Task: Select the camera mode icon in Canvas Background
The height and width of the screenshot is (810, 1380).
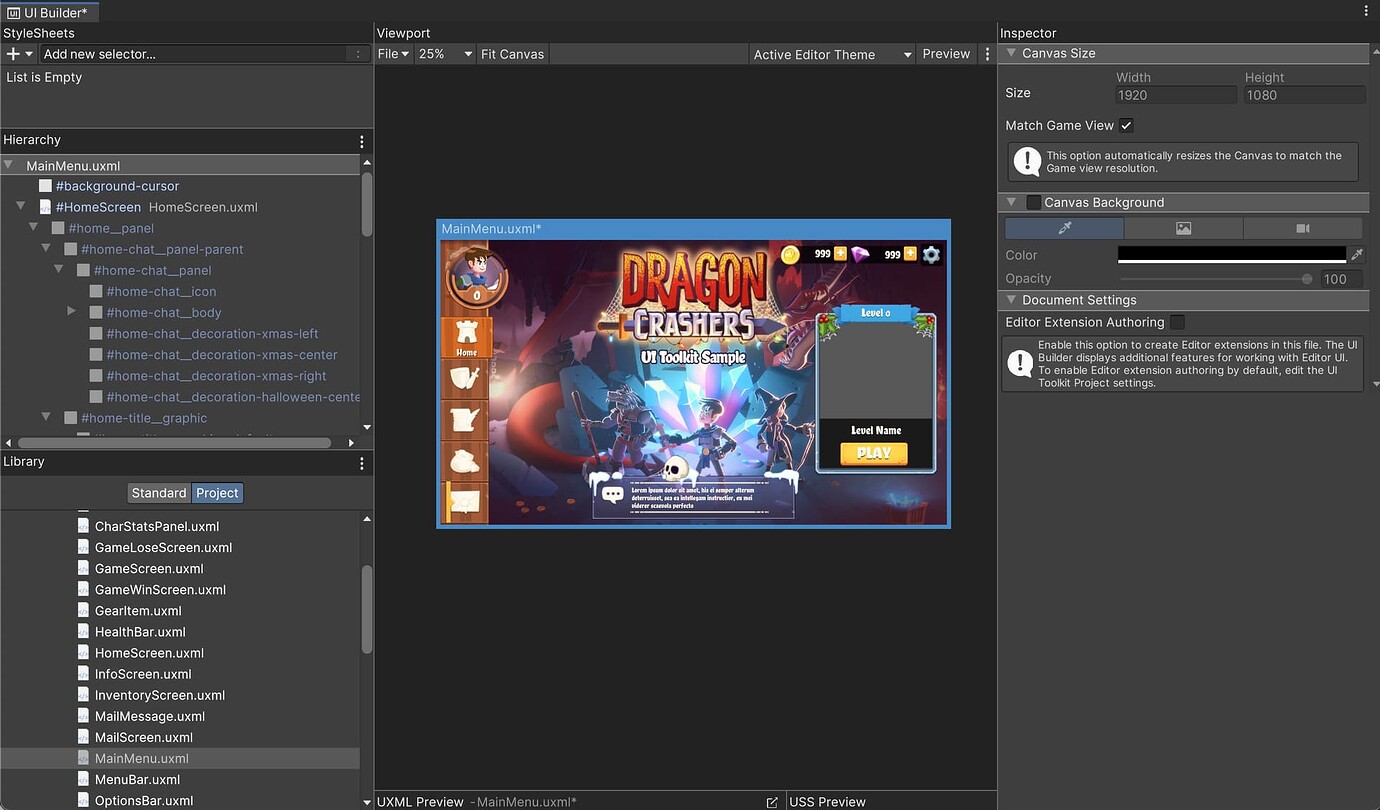Action: click(x=1302, y=228)
